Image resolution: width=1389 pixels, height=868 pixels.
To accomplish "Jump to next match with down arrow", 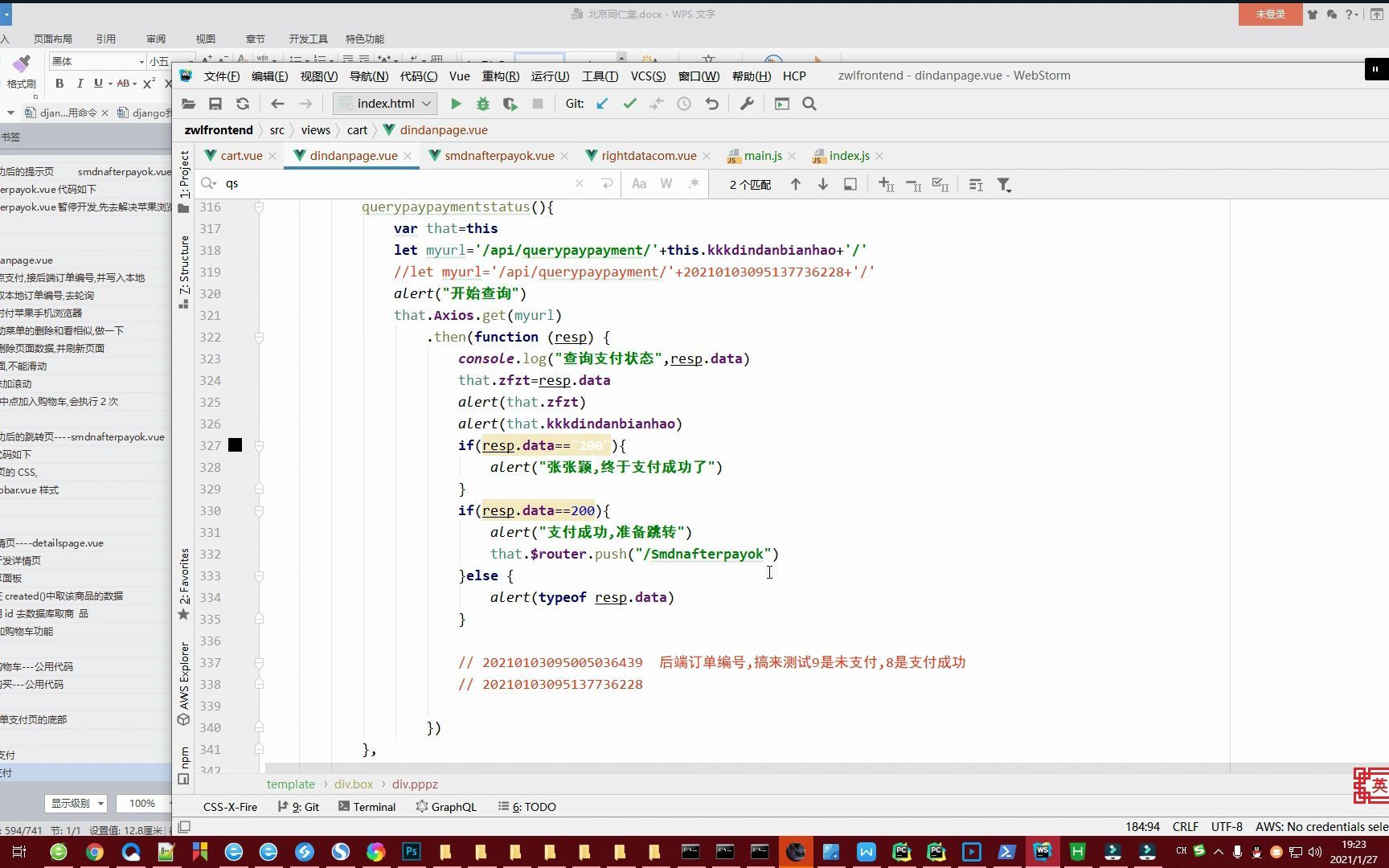I will 823,184.
